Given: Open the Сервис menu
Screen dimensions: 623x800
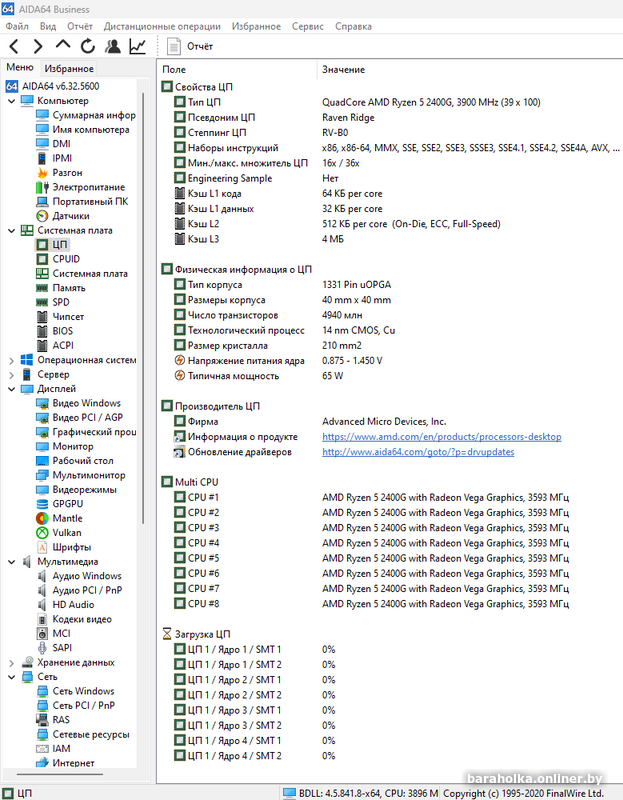Looking at the screenshot, I should 308,26.
